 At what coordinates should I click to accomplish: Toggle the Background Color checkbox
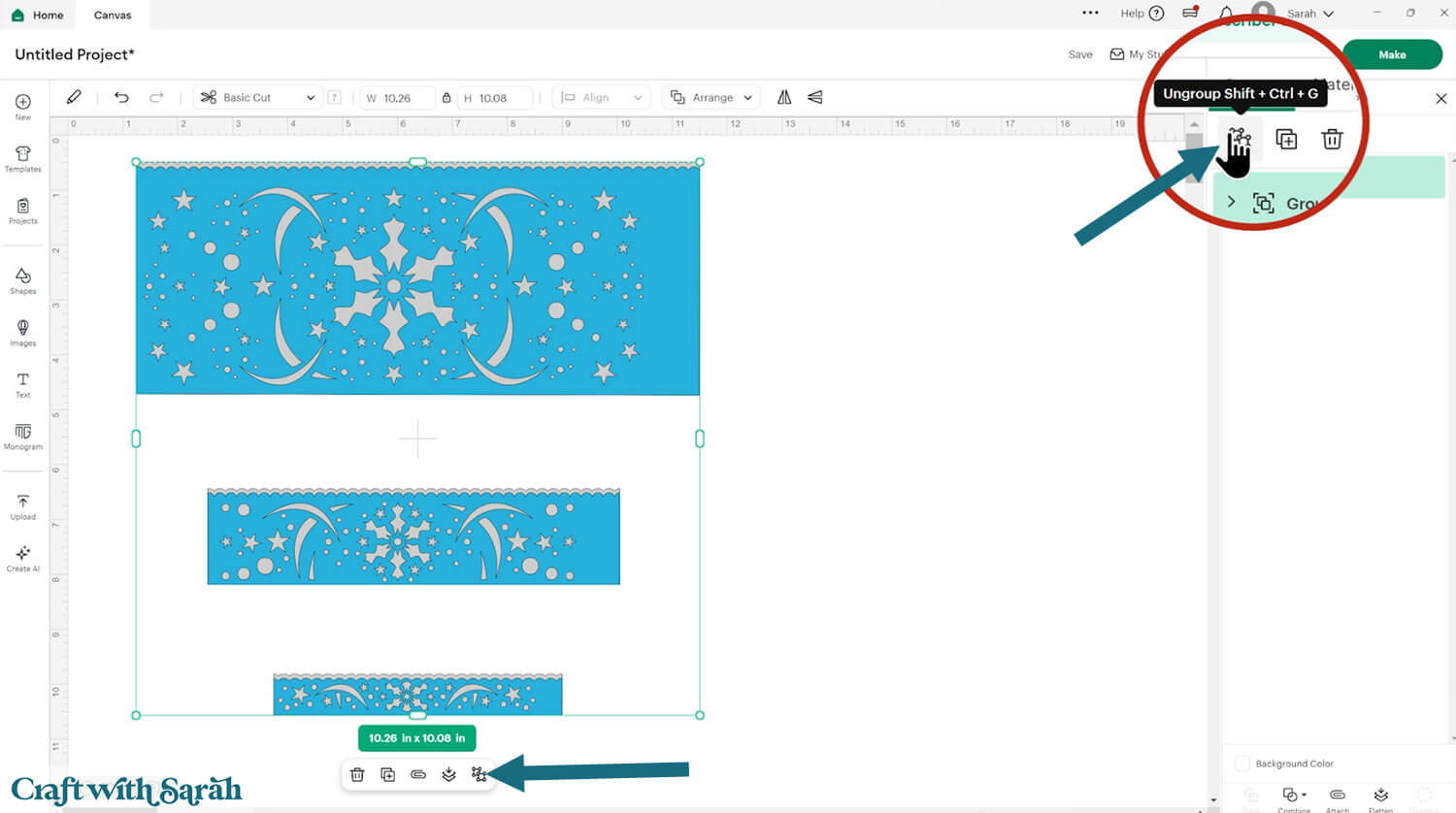(x=1242, y=764)
